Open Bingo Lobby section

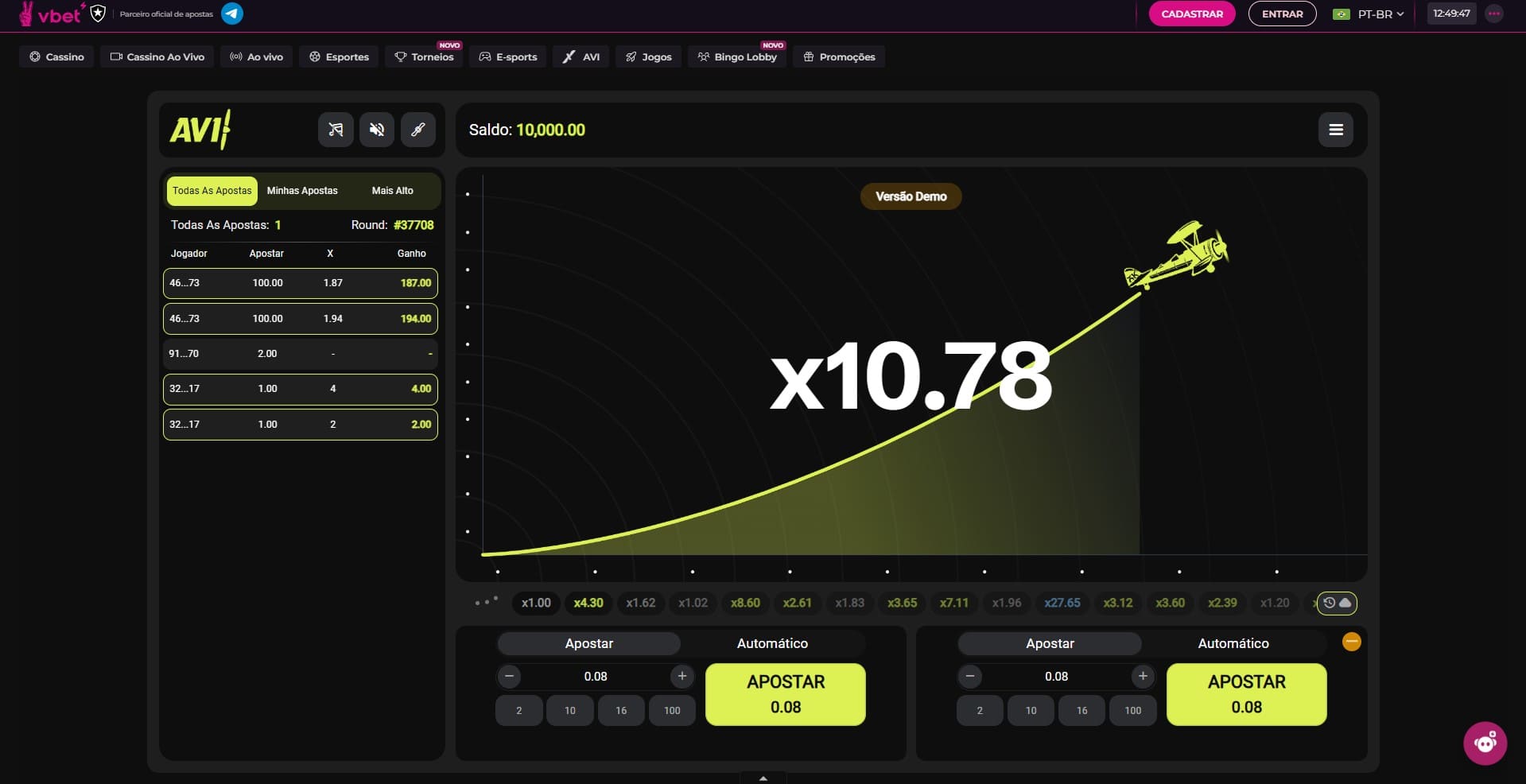click(x=737, y=56)
